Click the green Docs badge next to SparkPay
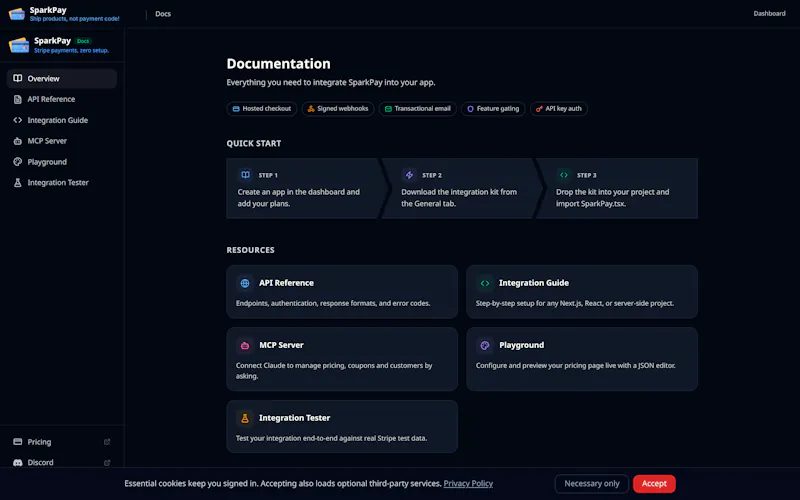 click(x=83, y=41)
